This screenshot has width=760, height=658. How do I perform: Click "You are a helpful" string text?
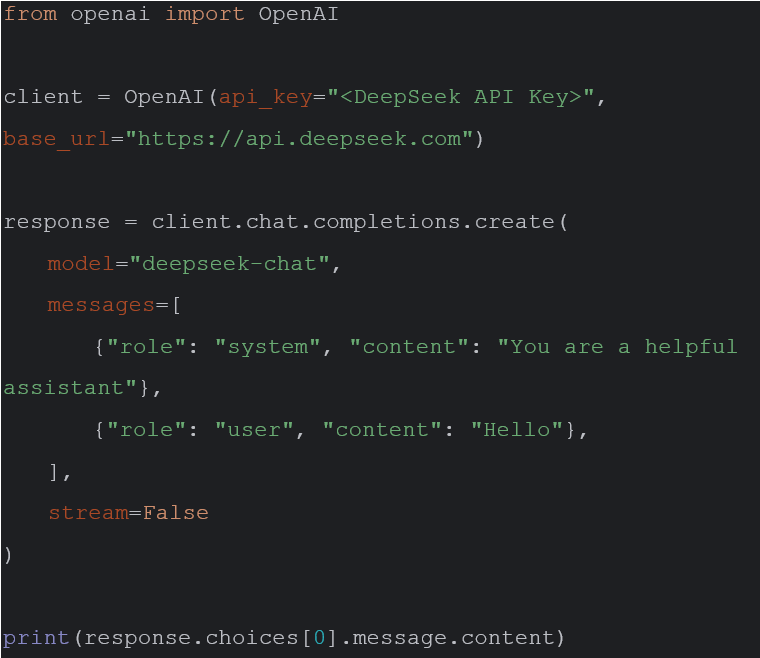[x=618, y=347]
